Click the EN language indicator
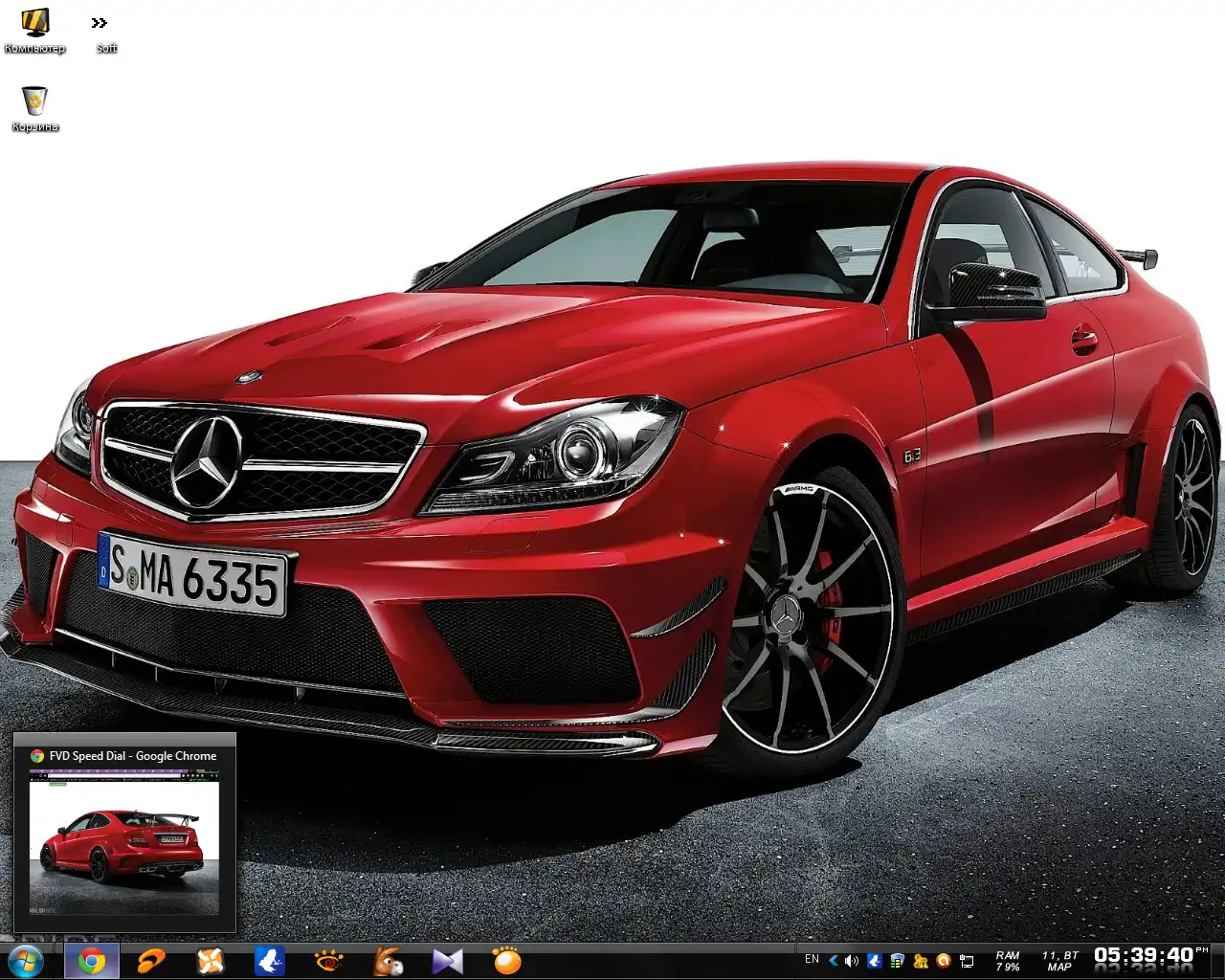Image resolution: width=1225 pixels, height=980 pixels. pos(812,959)
